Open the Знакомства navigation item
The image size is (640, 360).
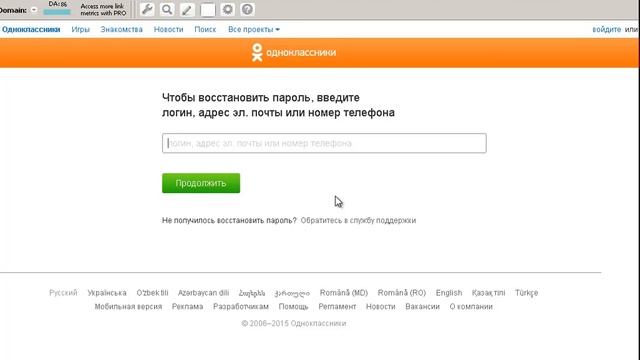tap(122, 29)
